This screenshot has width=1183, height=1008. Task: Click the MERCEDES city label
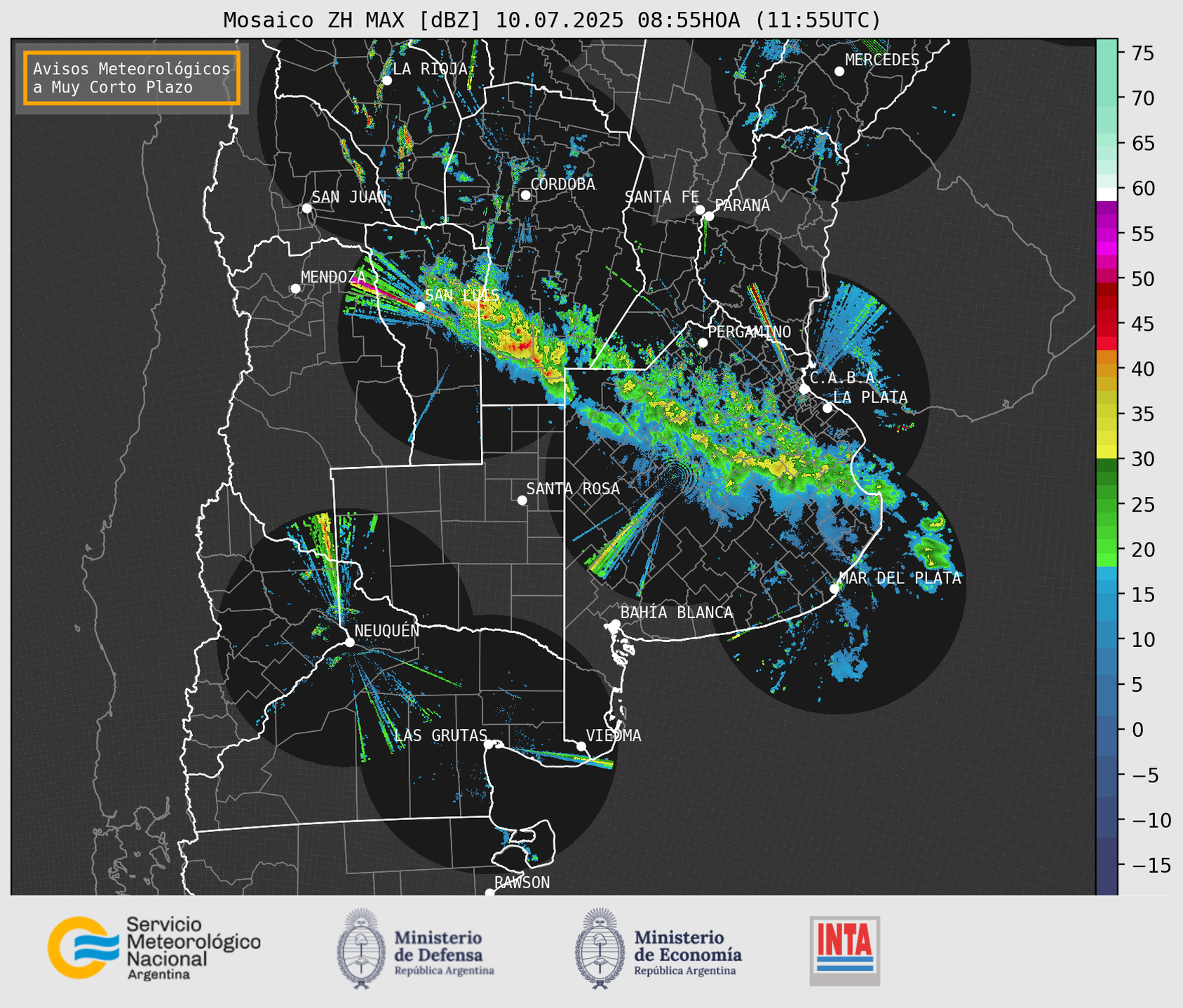pyautogui.click(x=882, y=60)
